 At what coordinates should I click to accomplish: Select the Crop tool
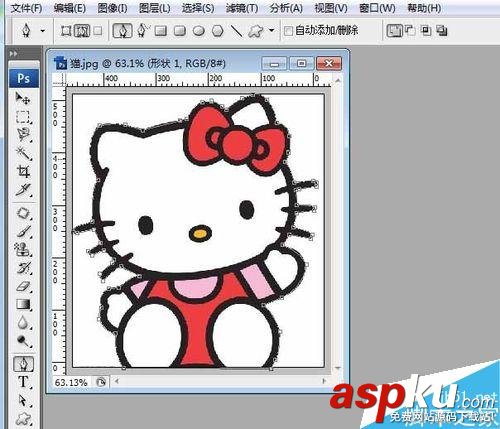point(23,171)
